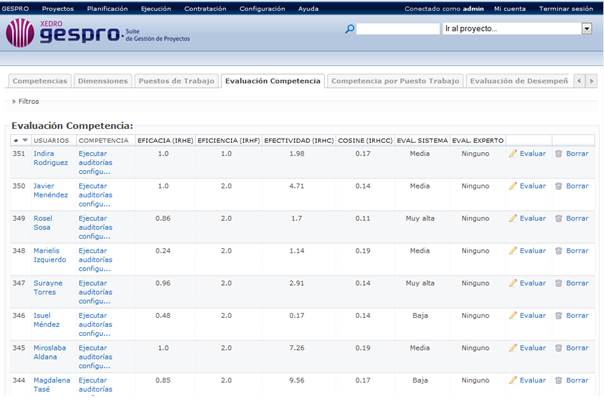Click pencil Evaluar icon for Rosel Sosa
604x403 pixels.
tap(513, 218)
